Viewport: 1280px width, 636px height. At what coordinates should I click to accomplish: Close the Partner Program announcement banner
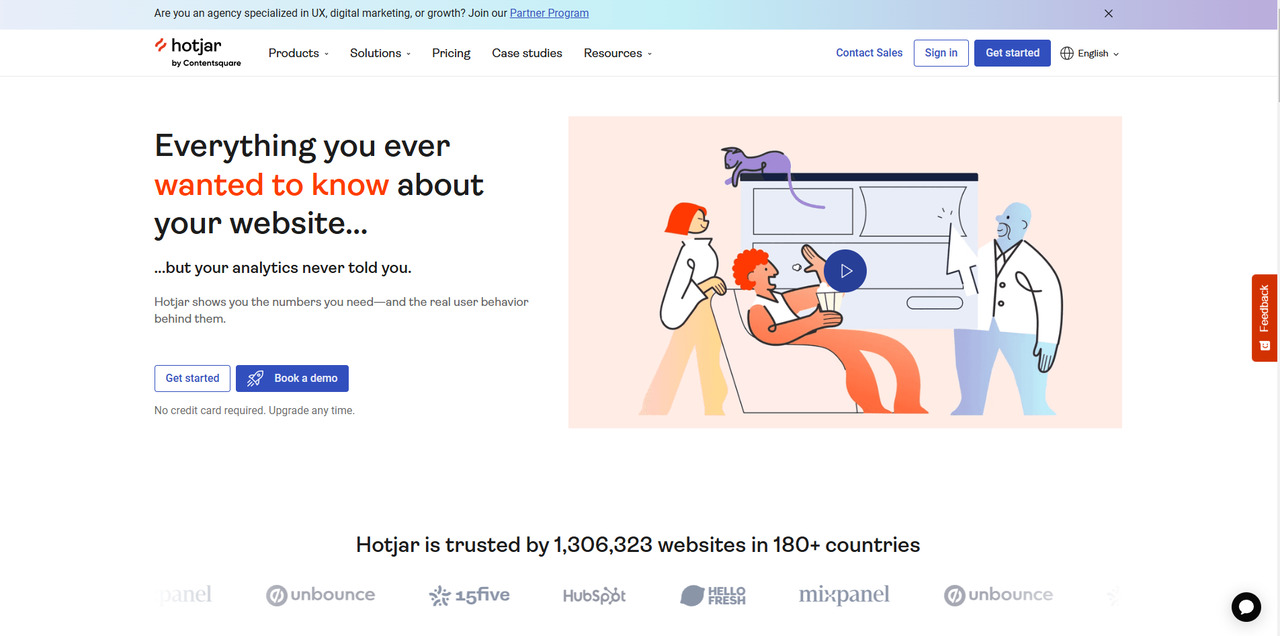click(x=1108, y=14)
